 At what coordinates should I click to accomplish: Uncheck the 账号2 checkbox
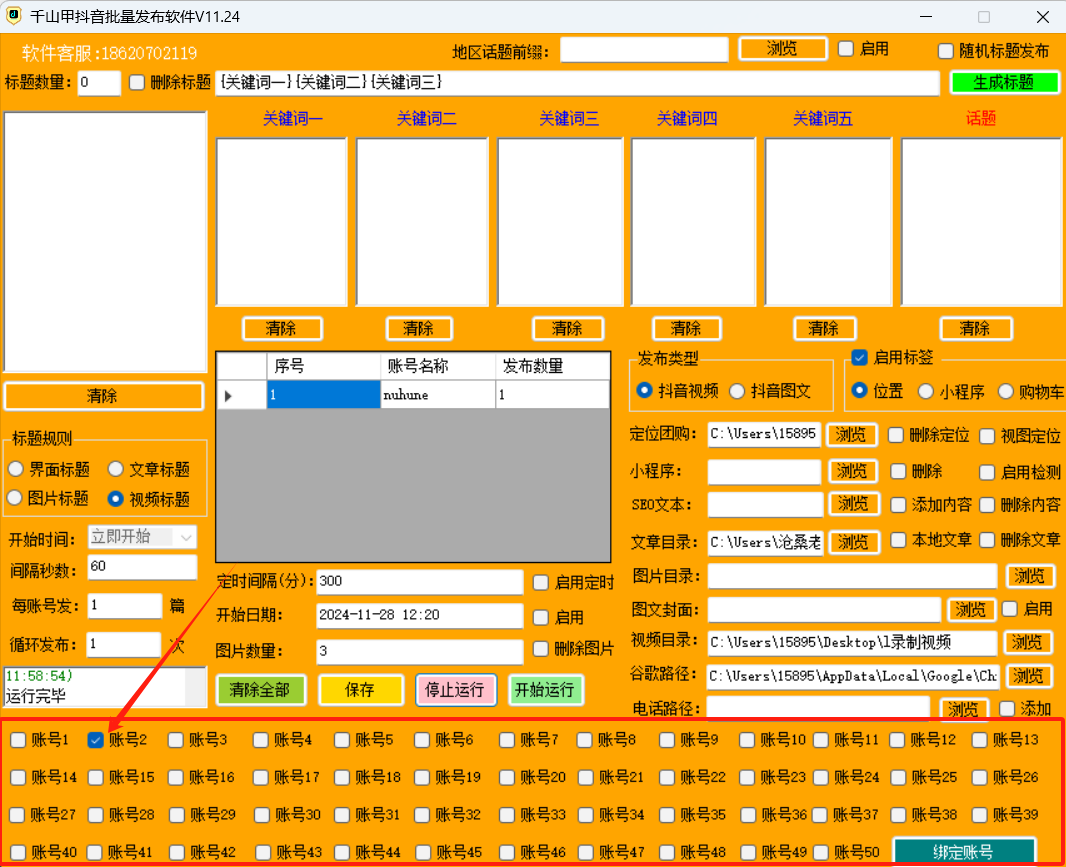pyautogui.click(x=96, y=741)
